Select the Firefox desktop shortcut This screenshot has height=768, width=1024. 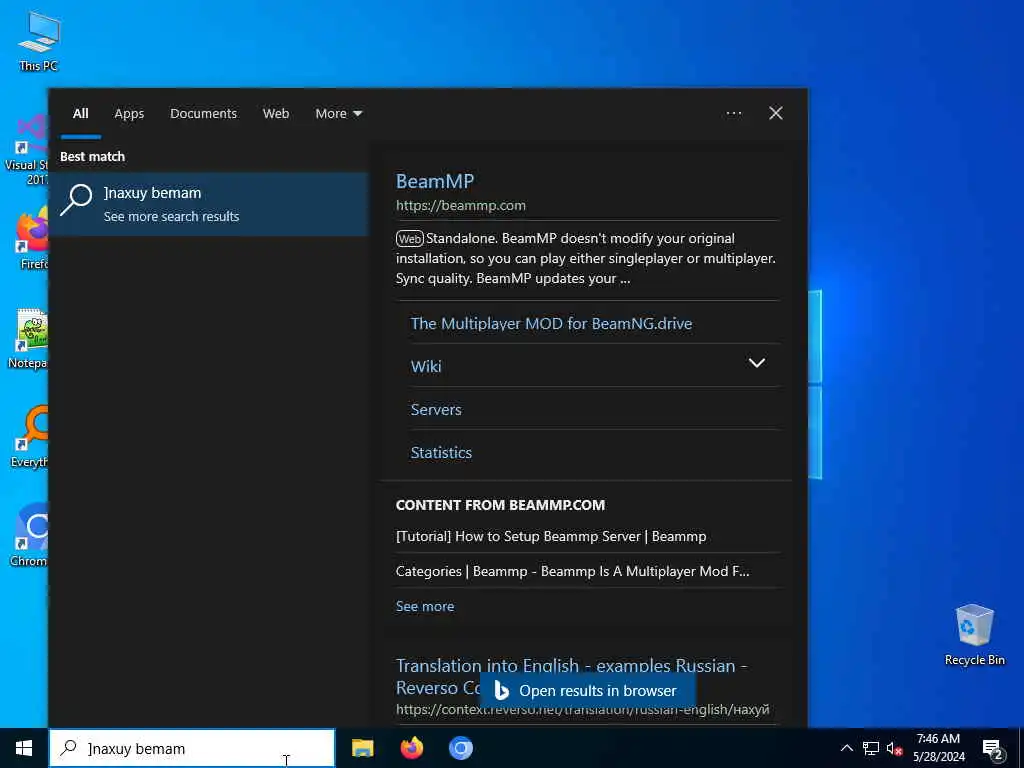pyautogui.click(x=29, y=238)
